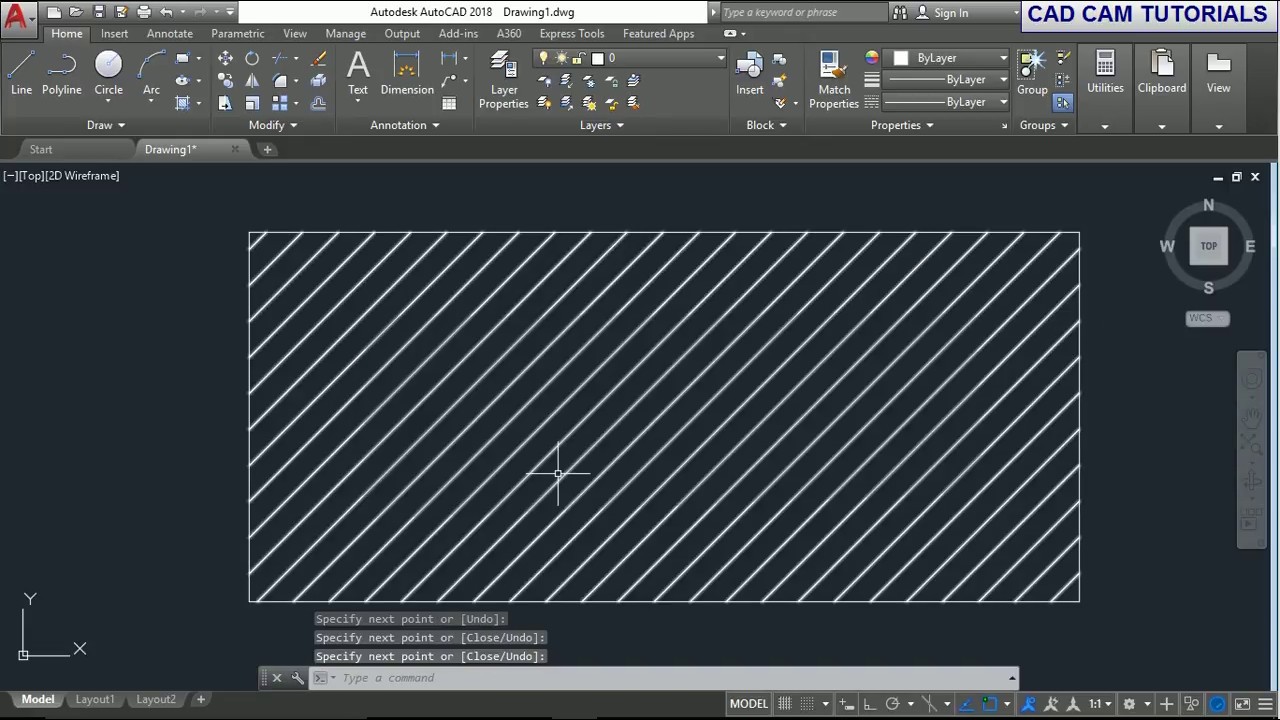Screen dimensions: 1280x720
Task: Click the Move tool icon
Action: 225,59
